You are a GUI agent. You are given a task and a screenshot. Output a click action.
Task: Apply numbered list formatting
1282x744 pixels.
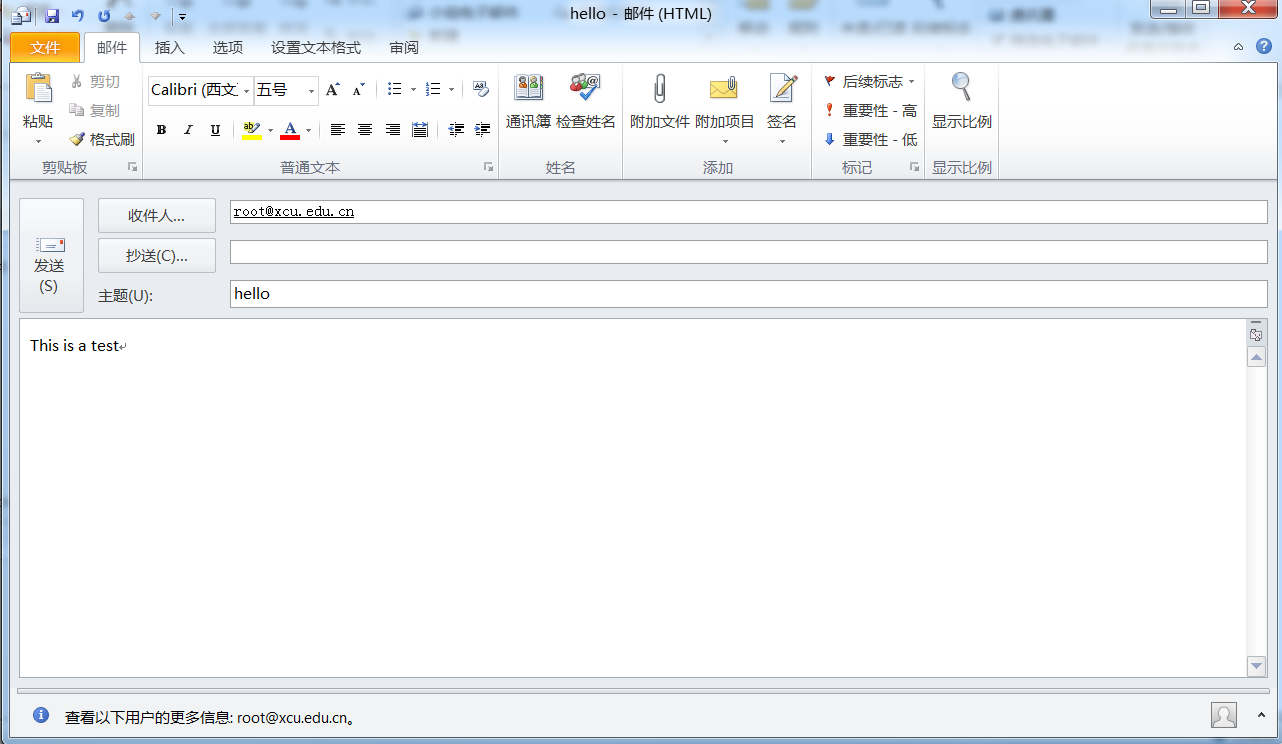click(433, 90)
